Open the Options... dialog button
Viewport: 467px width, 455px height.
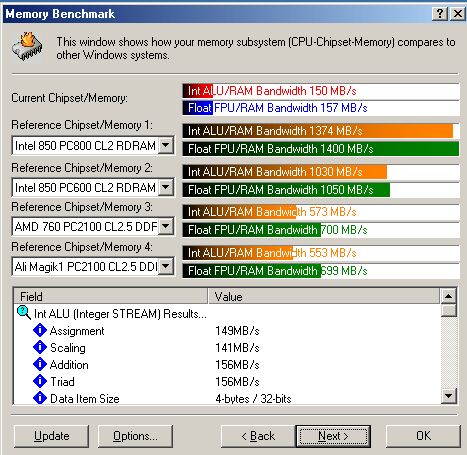(x=135, y=436)
